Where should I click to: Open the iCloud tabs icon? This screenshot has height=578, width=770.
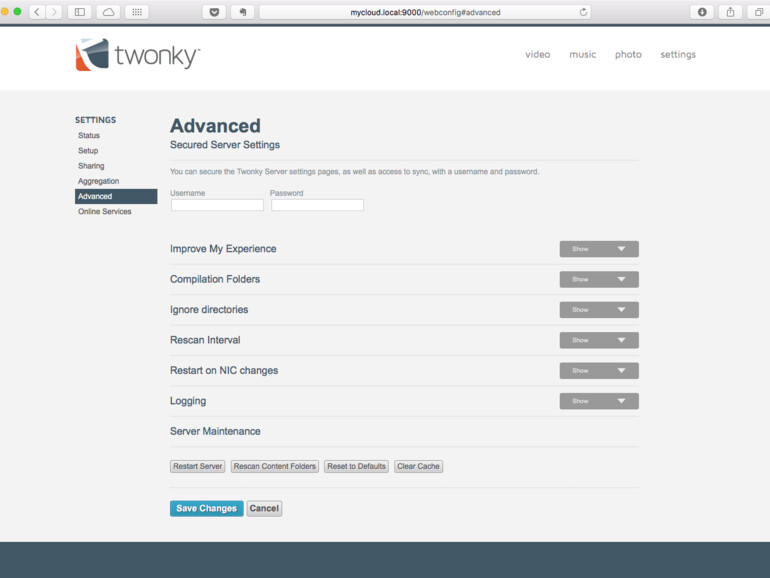(x=109, y=12)
